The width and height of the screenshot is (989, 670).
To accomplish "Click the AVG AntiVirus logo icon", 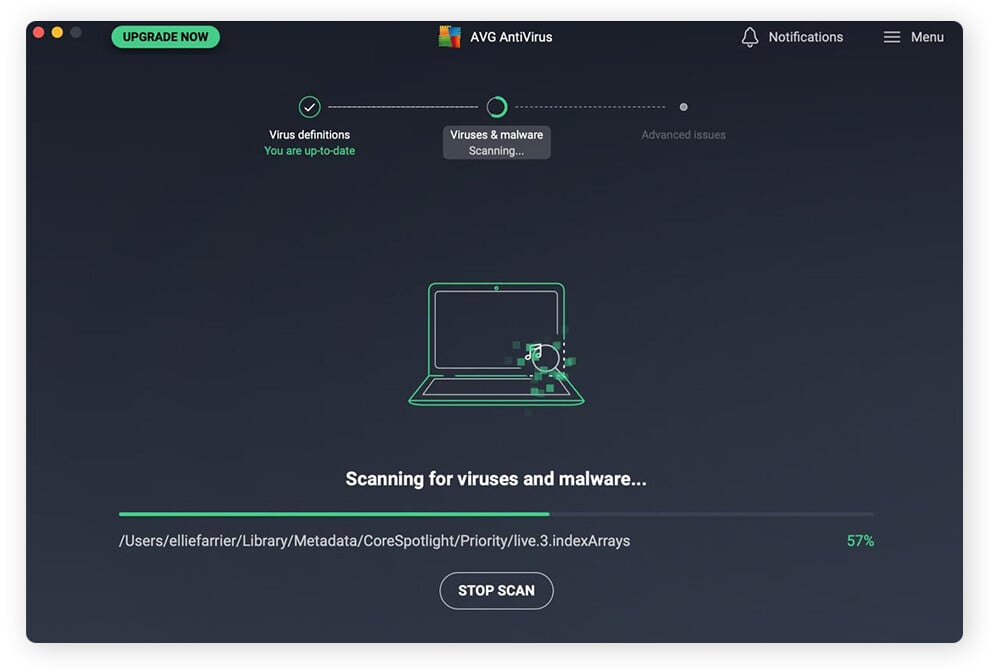I will 448,36.
